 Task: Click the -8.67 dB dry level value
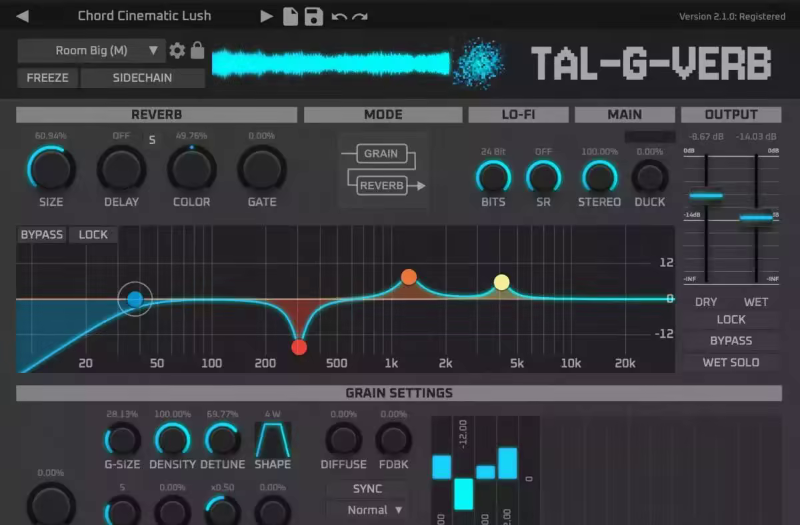pos(706,137)
